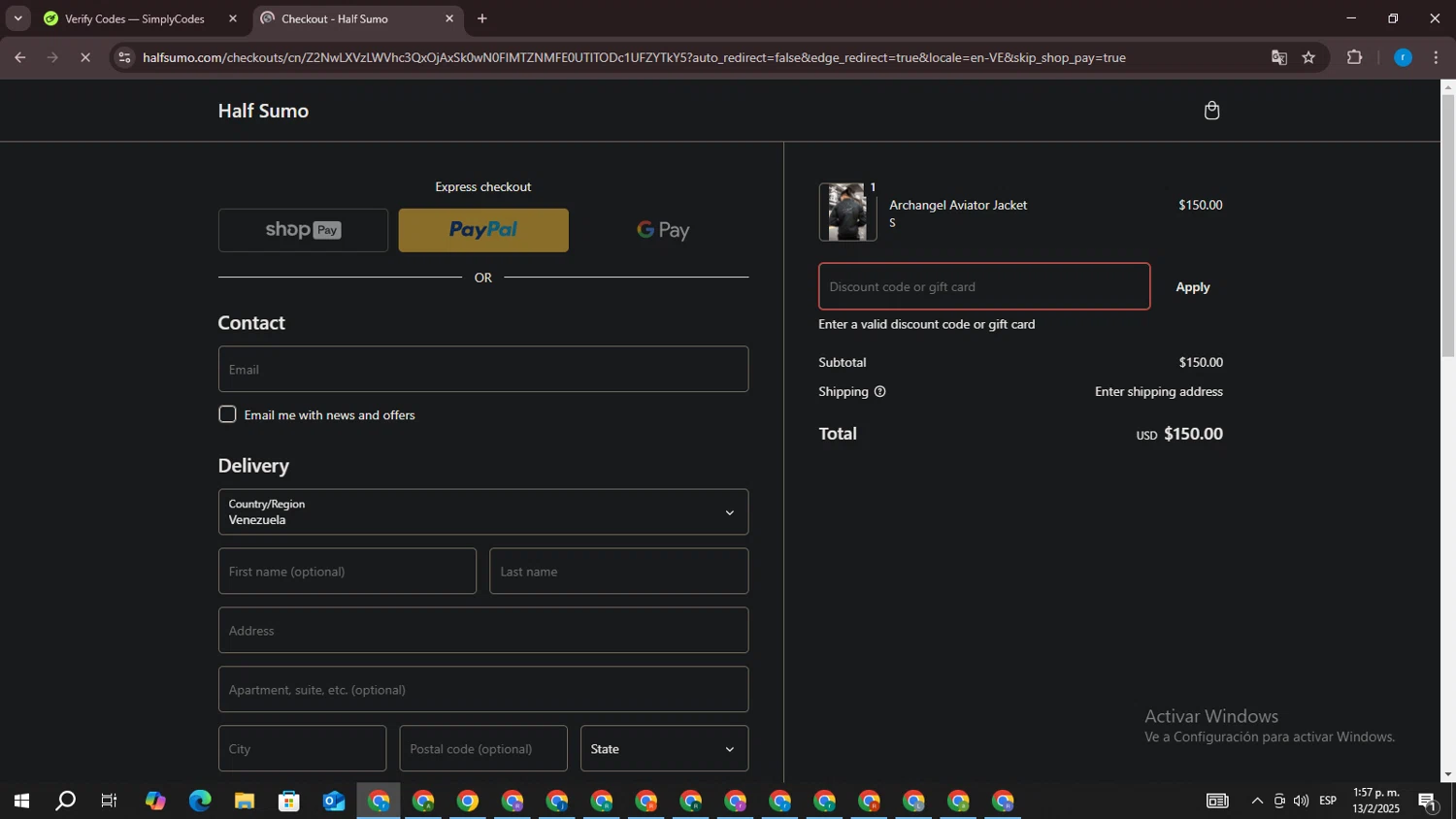Open the Windows Start menu

(x=20, y=801)
